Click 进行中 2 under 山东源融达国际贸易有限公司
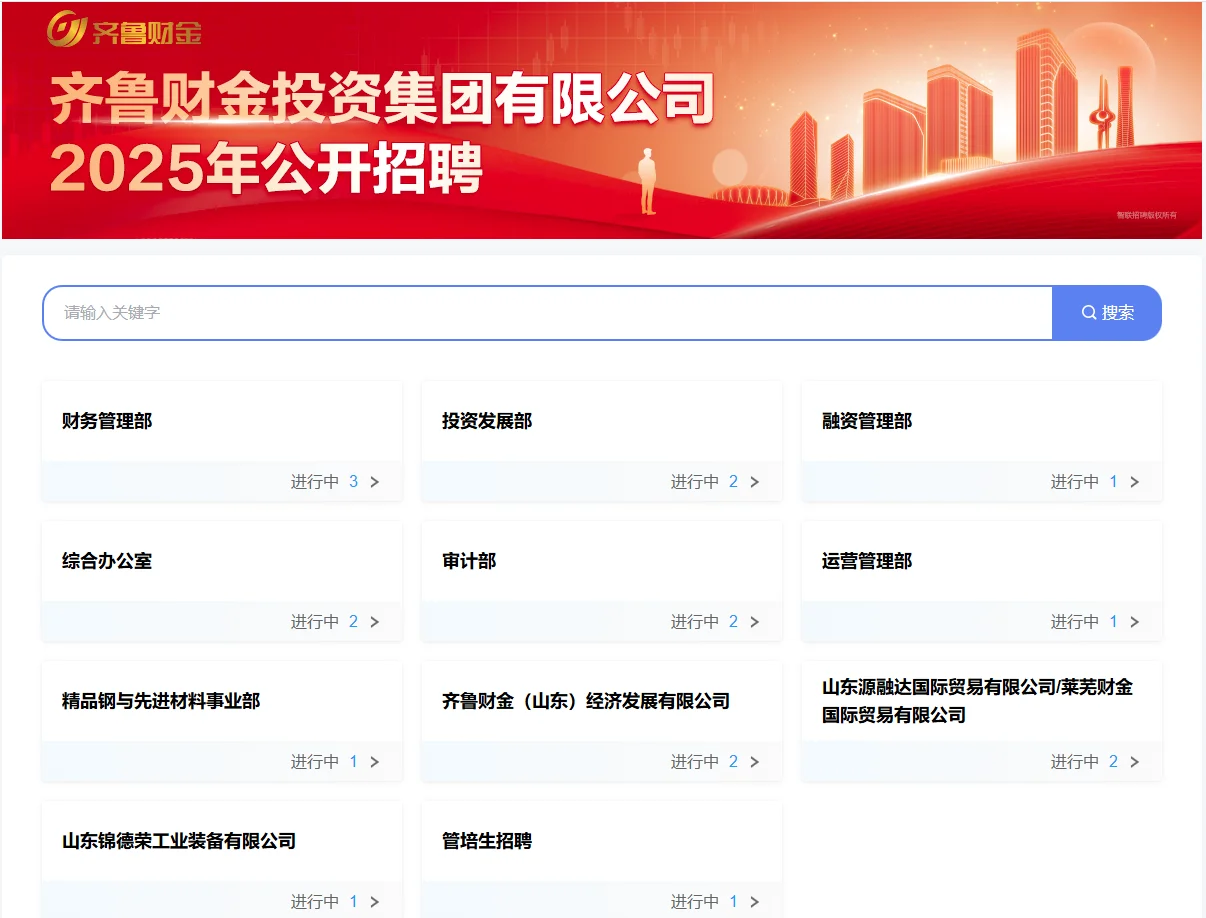The image size is (1206, 918). [1085, 762]
